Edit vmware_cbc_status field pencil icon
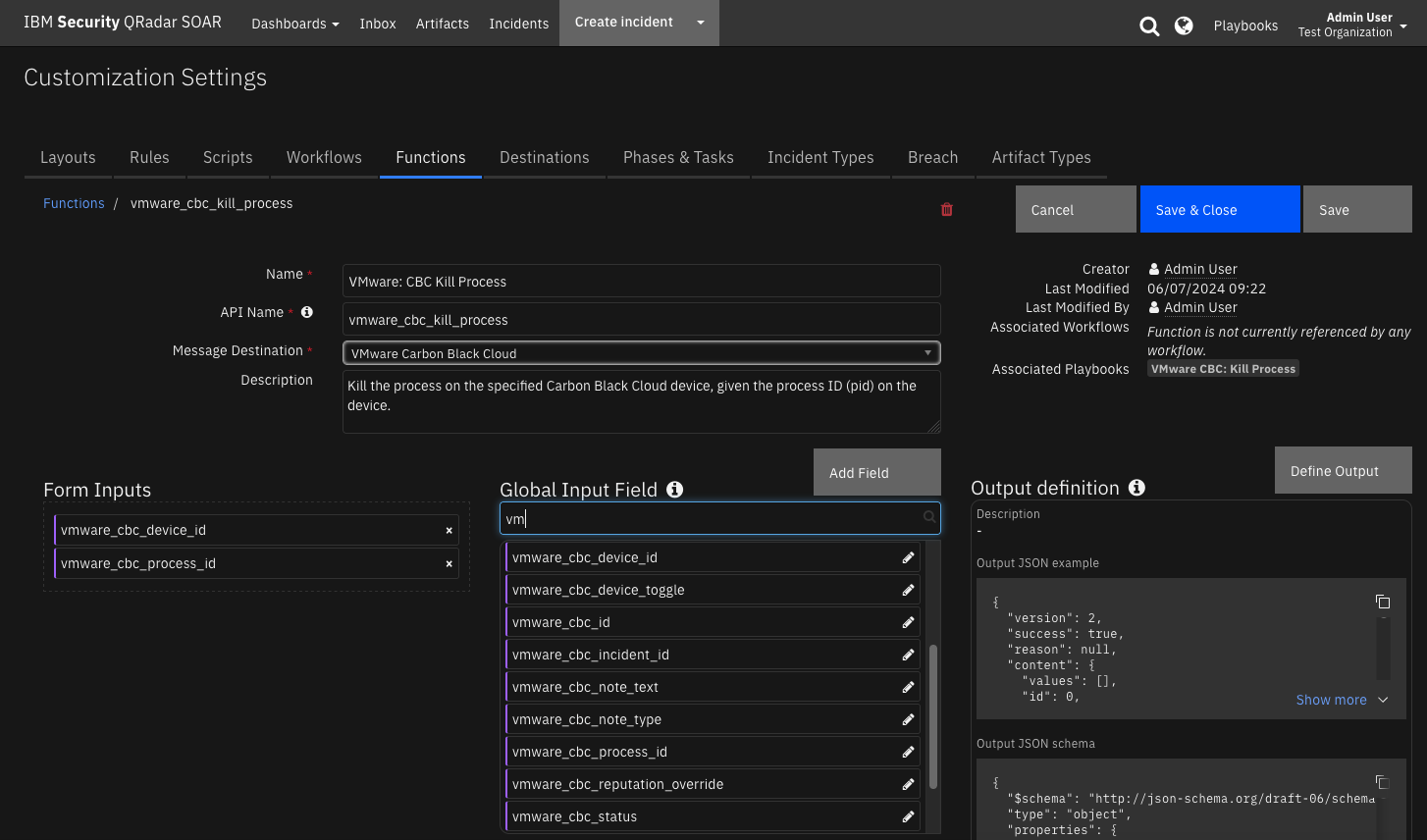The image size is (1427, 840). pyautogui.click(x=909, y=816)
